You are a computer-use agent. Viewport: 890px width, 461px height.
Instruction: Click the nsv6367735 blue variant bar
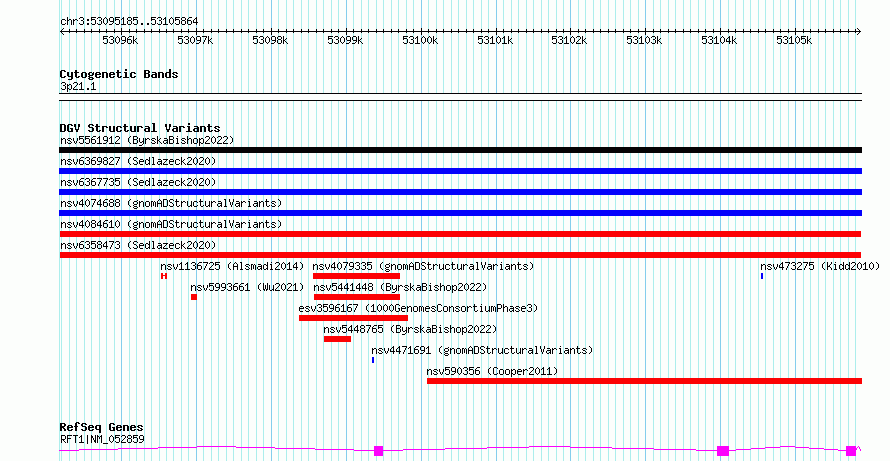[460, 192]
